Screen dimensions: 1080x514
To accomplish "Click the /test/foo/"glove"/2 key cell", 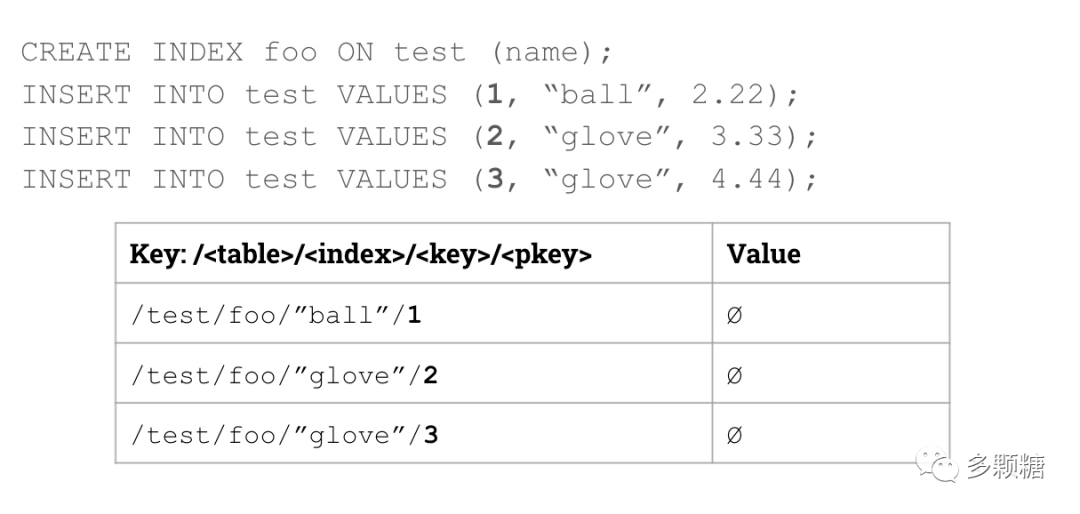I will tap(285, 375).
